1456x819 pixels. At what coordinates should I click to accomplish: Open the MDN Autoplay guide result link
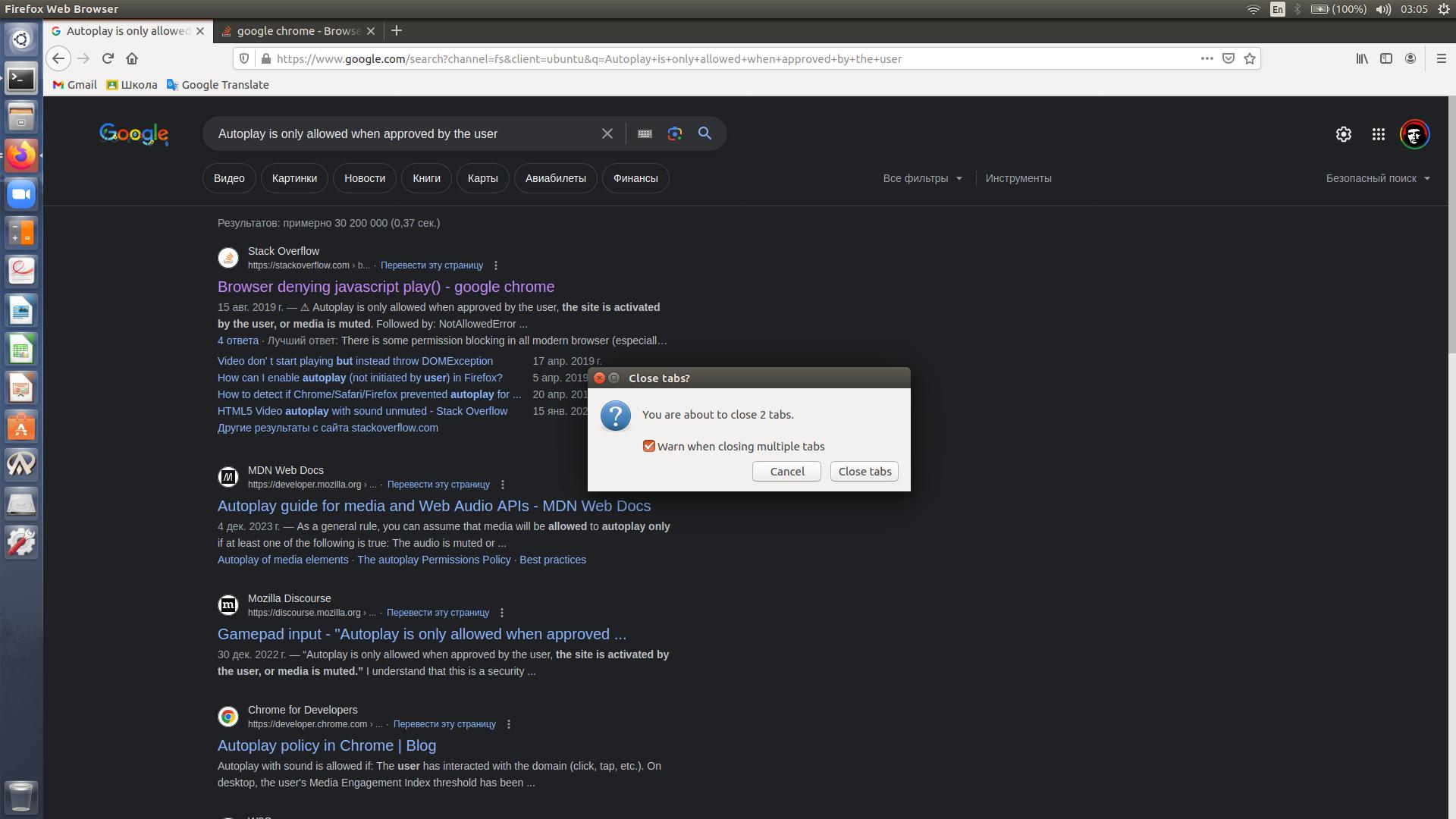tap(434, 506)
